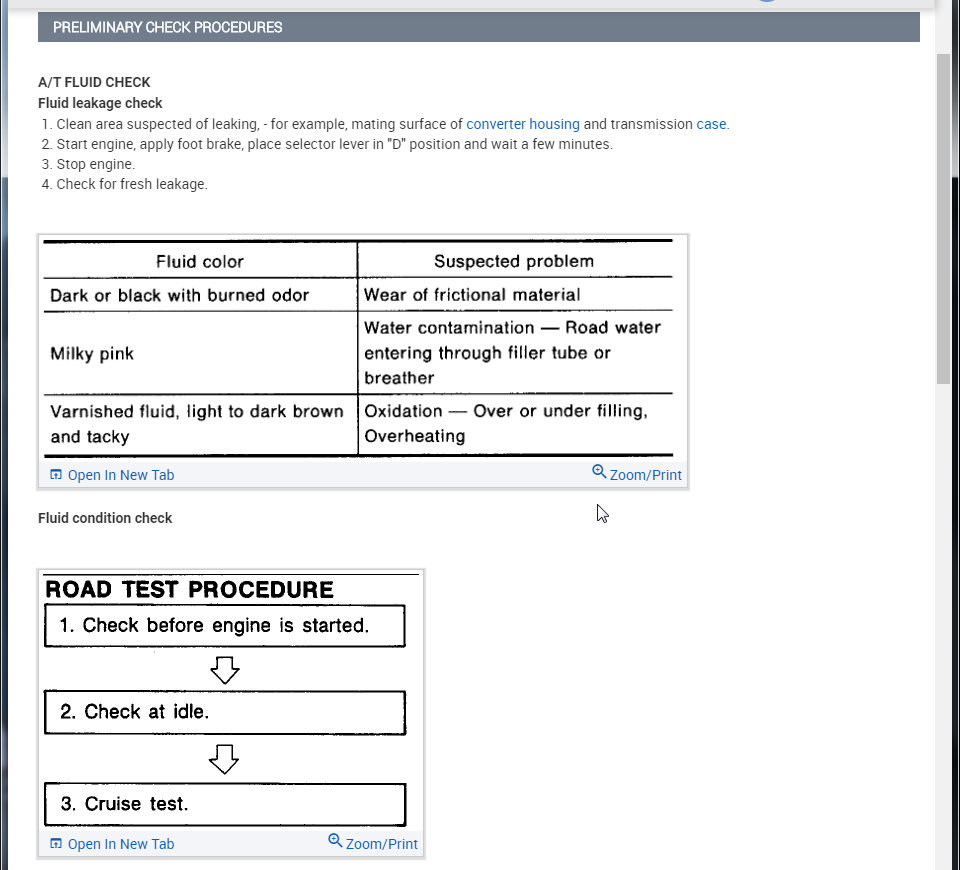Image resolution: width=960 pixels, height=870 pixels.
Task: Click the new tab icon below fluid table
Action: pyautogui.click(x=56, y=474)
